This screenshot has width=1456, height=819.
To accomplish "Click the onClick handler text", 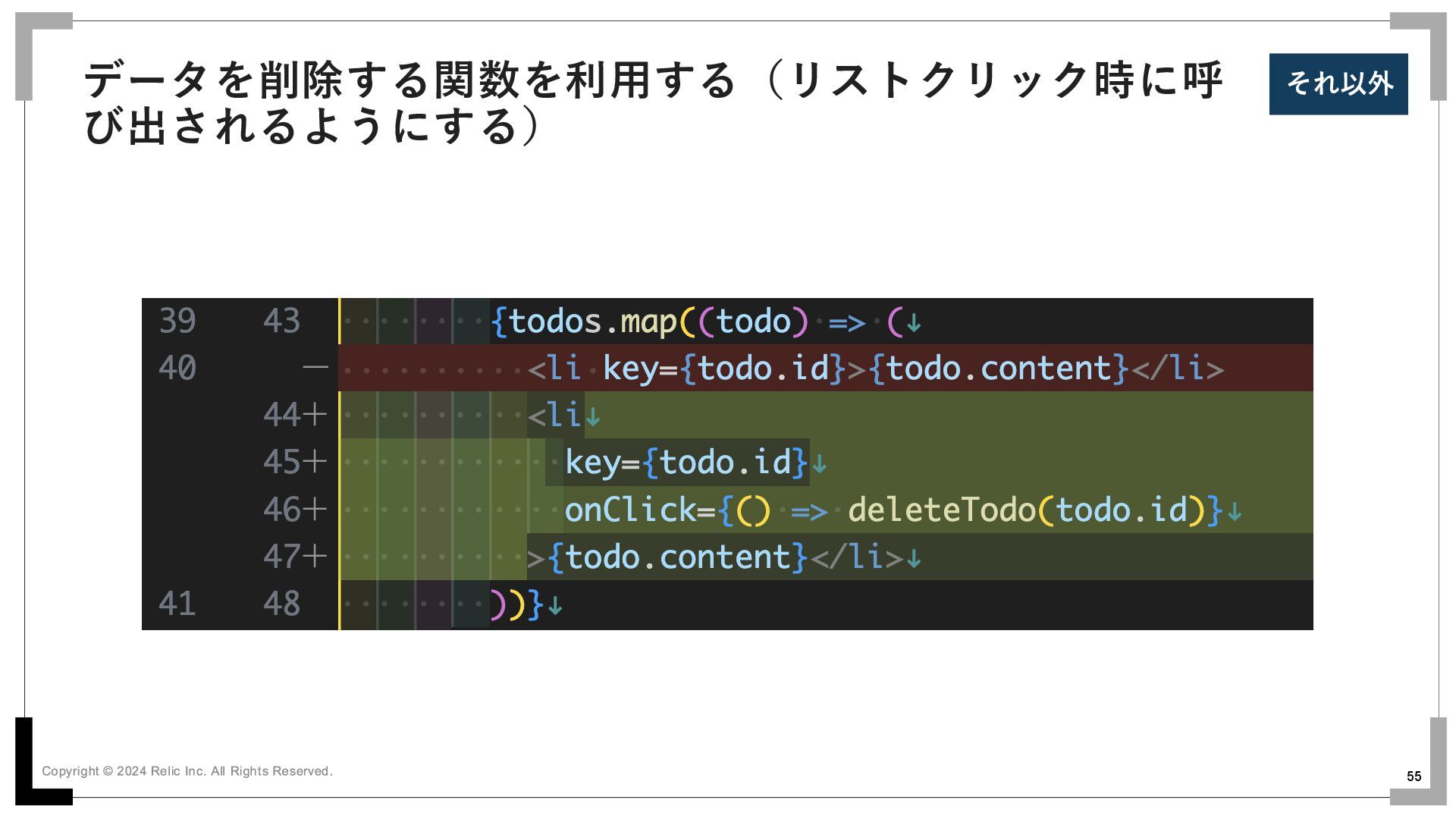I will pyautogui.click(x=893, y=510).
